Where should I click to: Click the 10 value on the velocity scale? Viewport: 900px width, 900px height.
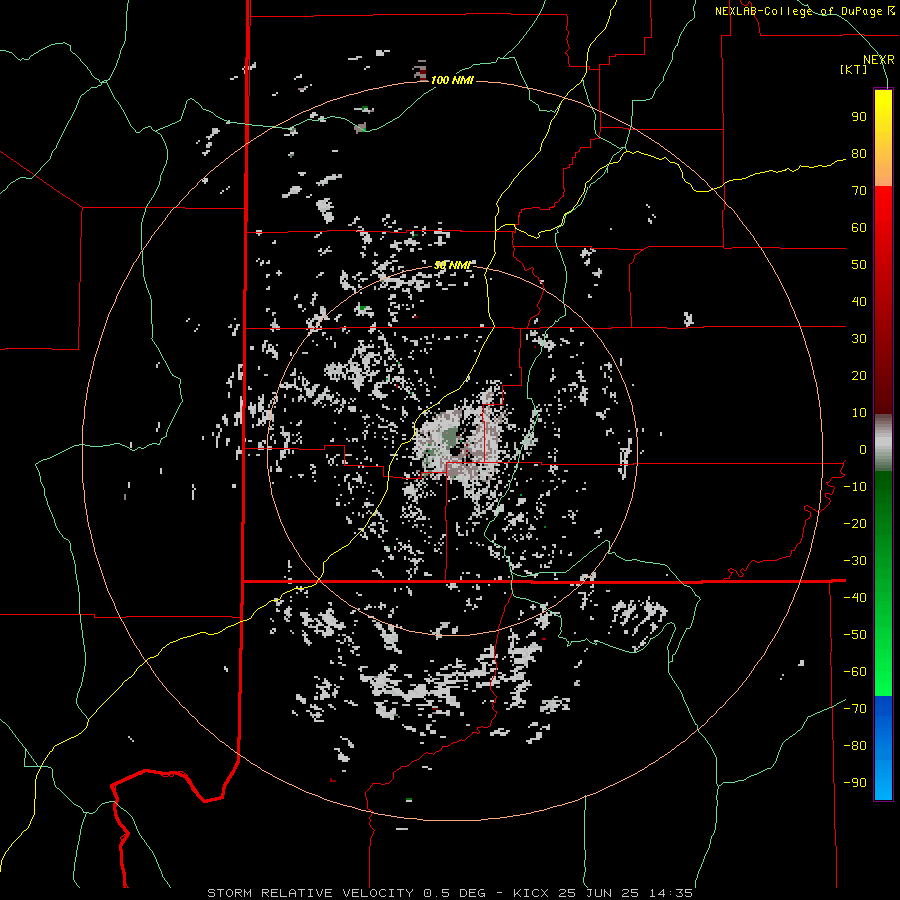(859, 413)
